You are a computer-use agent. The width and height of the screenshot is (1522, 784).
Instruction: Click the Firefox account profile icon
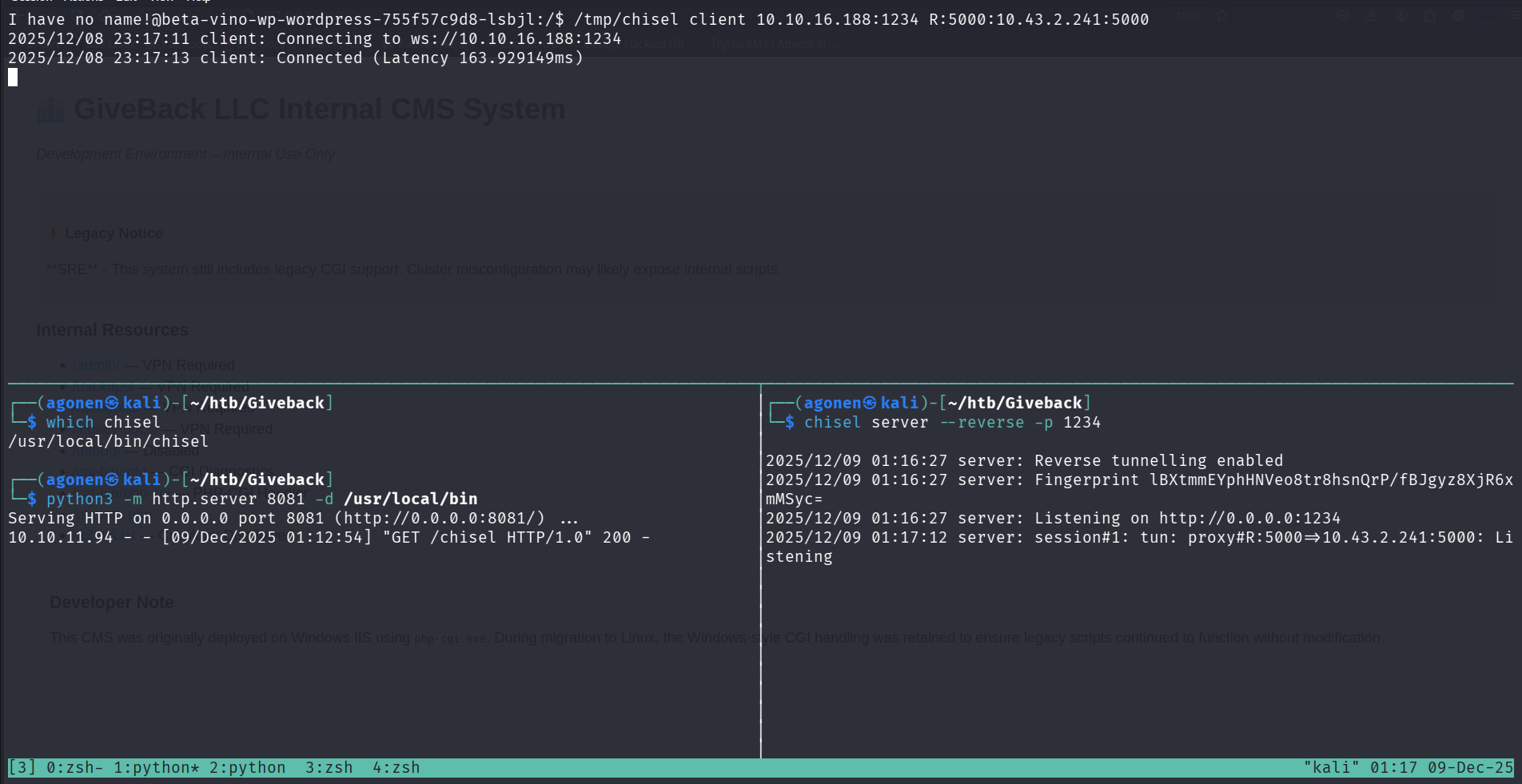click(1401, 15)
